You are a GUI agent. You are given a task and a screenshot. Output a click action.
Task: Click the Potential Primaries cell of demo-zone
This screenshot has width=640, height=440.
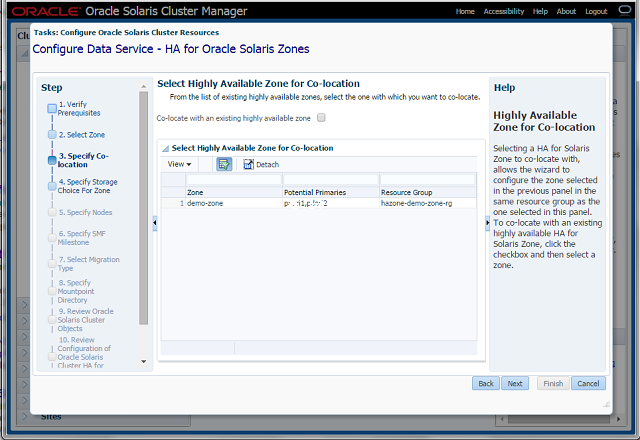[331, 203]
